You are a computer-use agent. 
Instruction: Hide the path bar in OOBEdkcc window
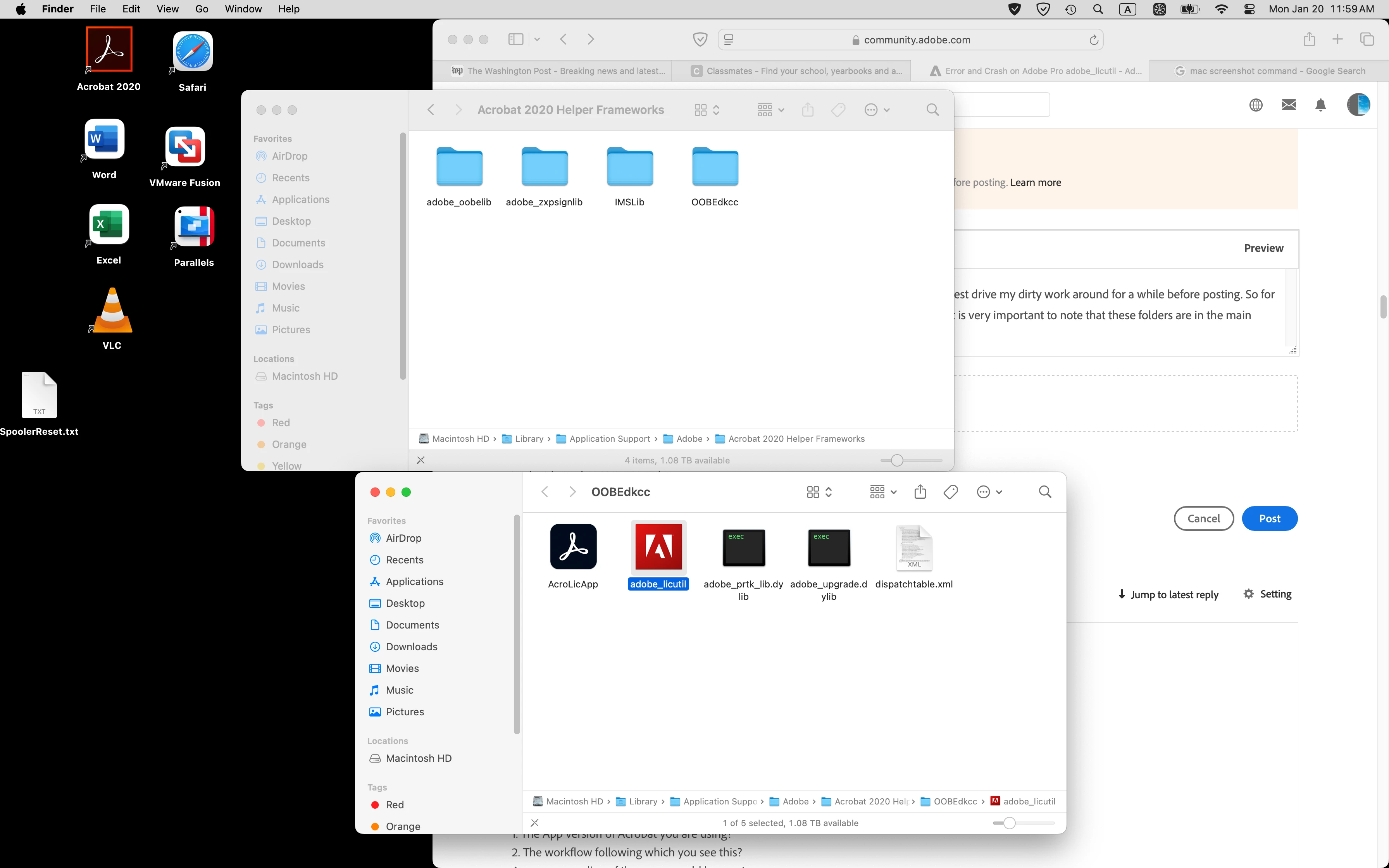tap(534, 823)
